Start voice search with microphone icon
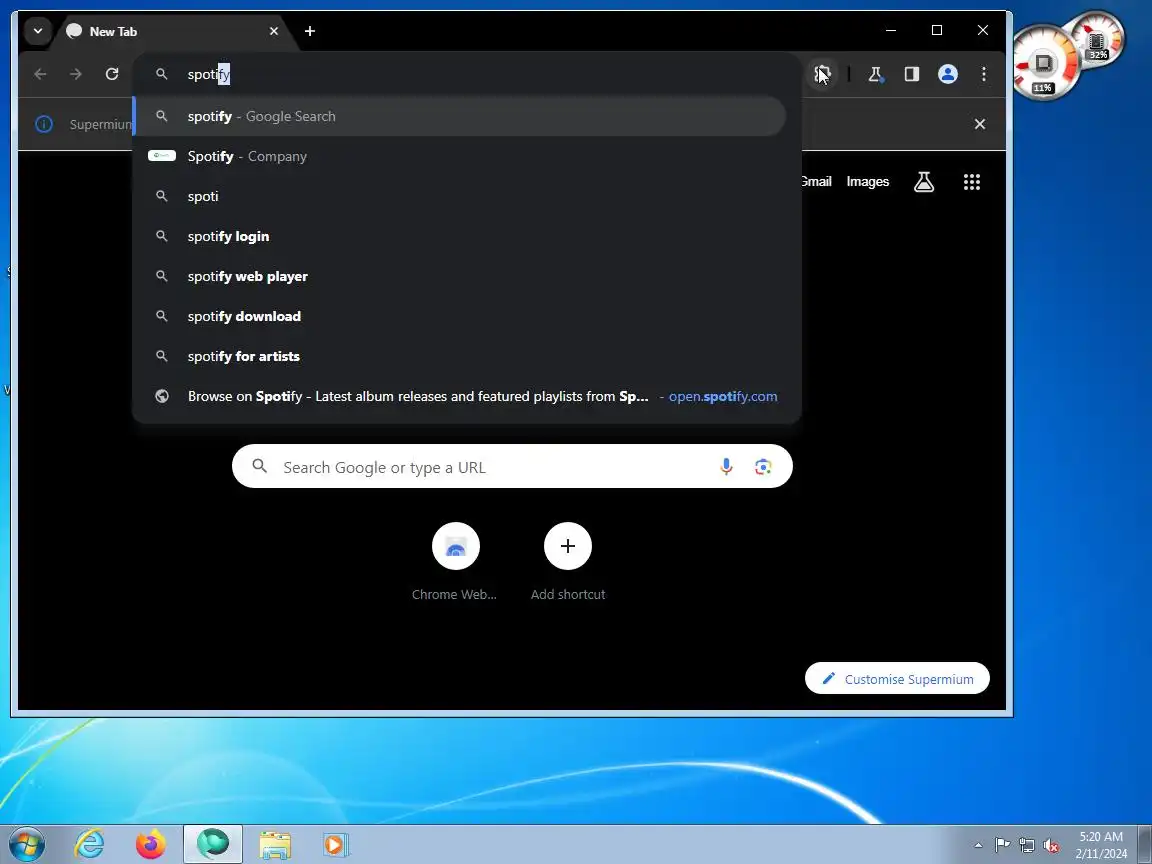 (726, 467)
